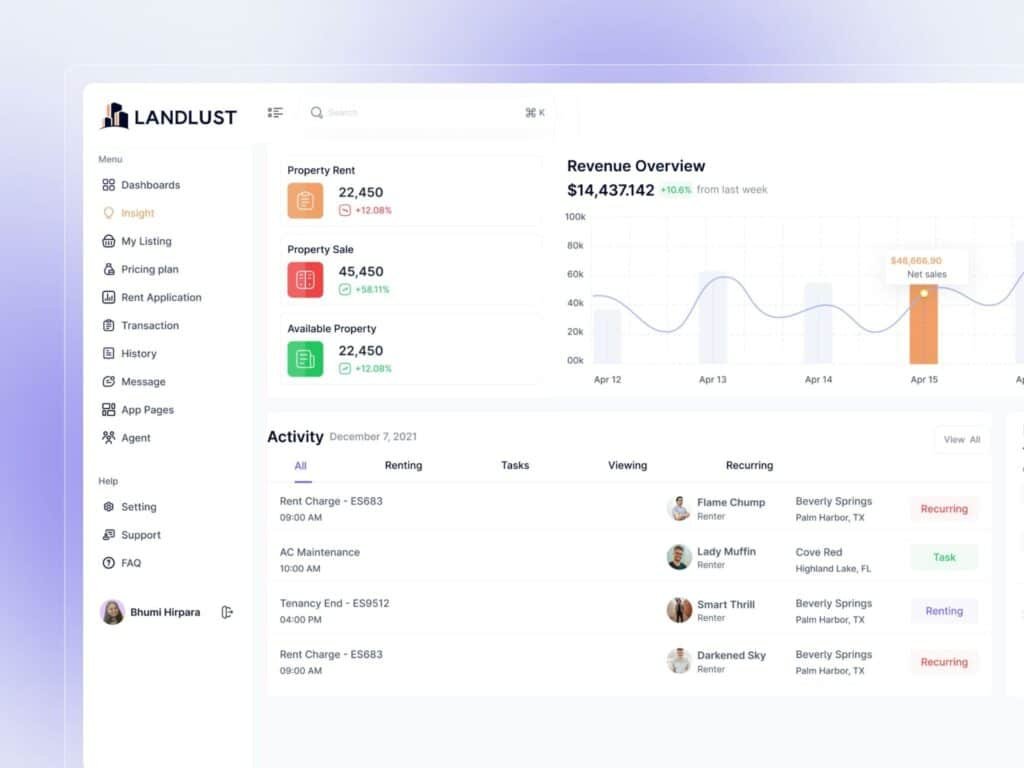Click the $14,437.142 revenue total

(611, 190)
